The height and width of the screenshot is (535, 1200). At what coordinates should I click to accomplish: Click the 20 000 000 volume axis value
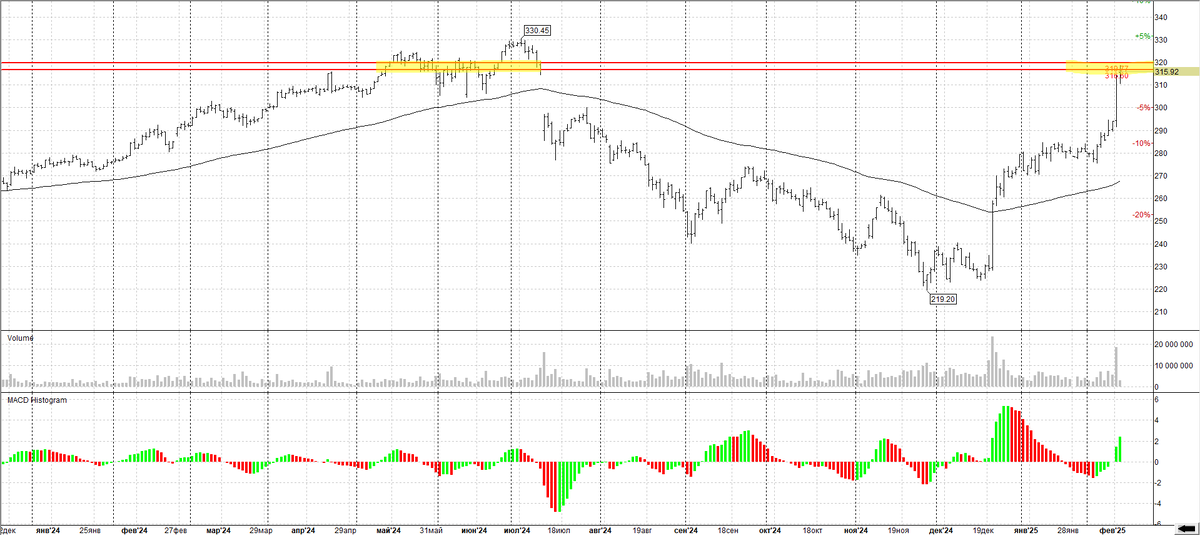pos(1173,343)
